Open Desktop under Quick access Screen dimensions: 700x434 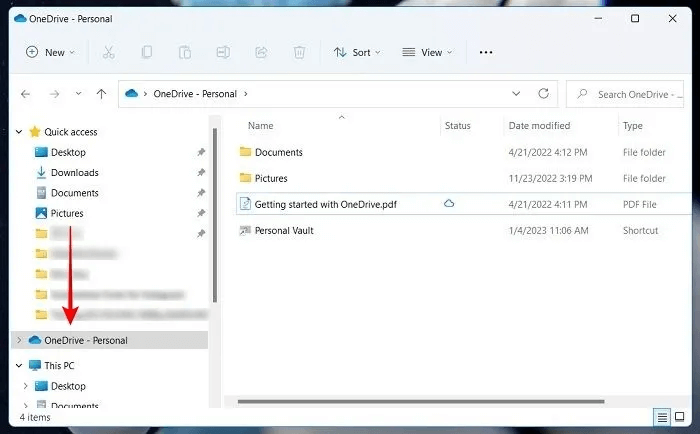point(68,152)
